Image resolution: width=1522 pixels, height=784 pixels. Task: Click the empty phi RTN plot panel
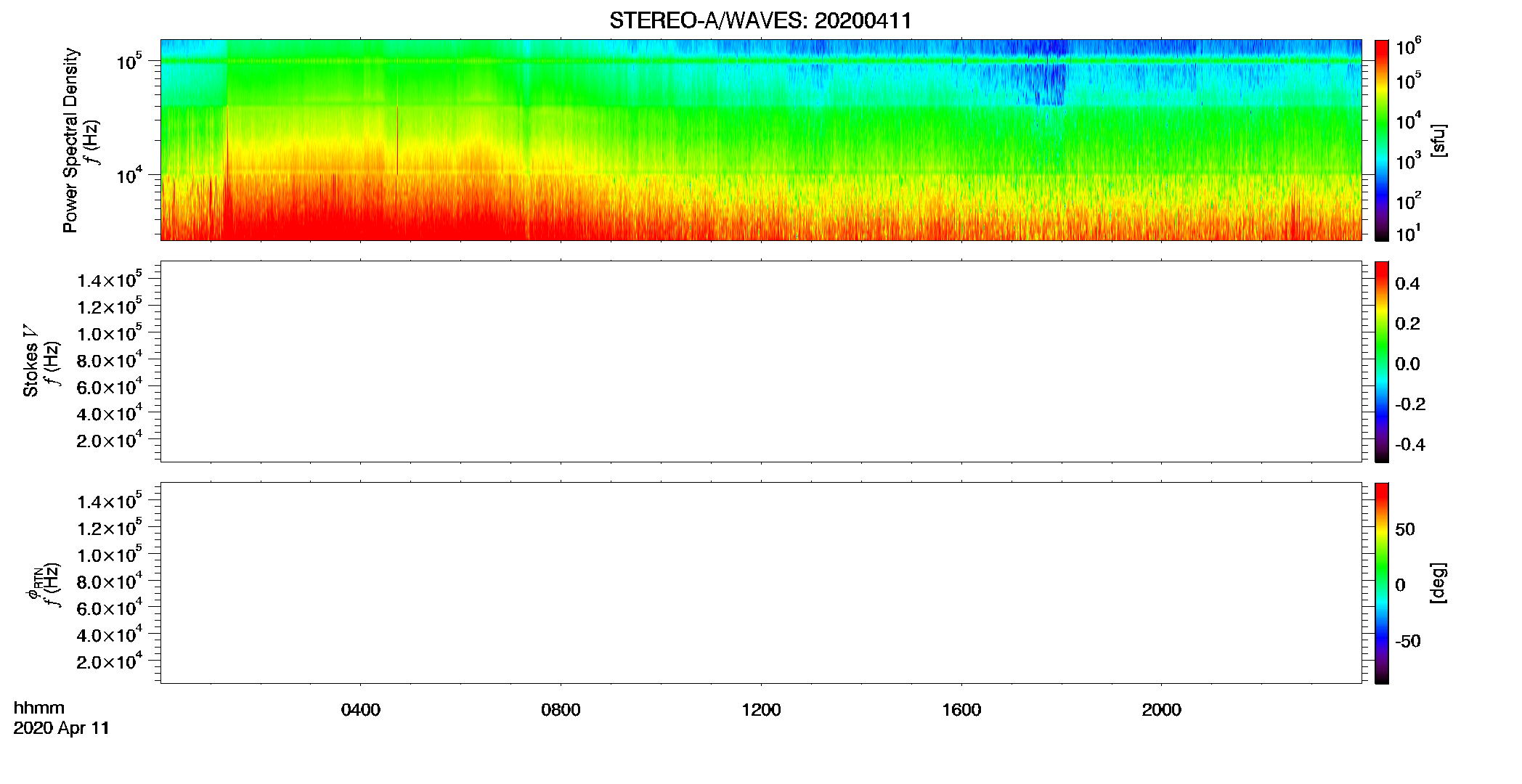coord(761,583)
